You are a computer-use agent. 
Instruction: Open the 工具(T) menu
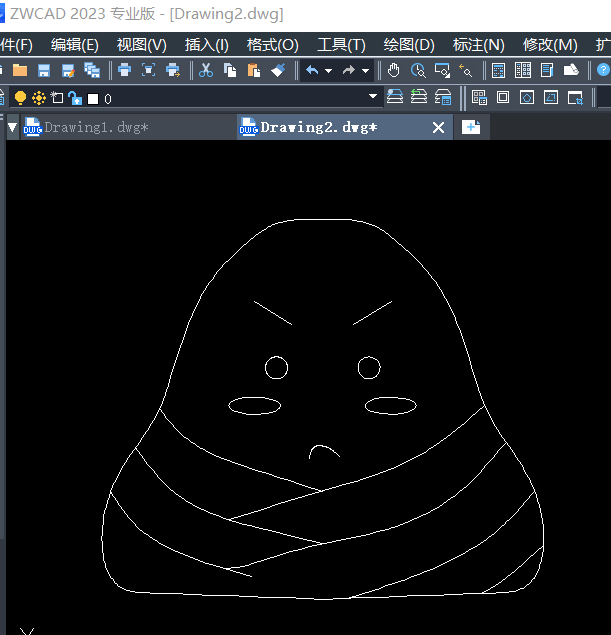(x=341, y=45)
